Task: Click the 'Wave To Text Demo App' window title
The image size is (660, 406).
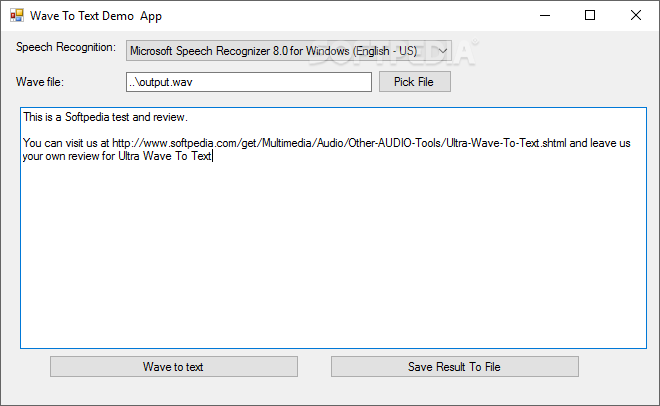Action: pos(96,16)
